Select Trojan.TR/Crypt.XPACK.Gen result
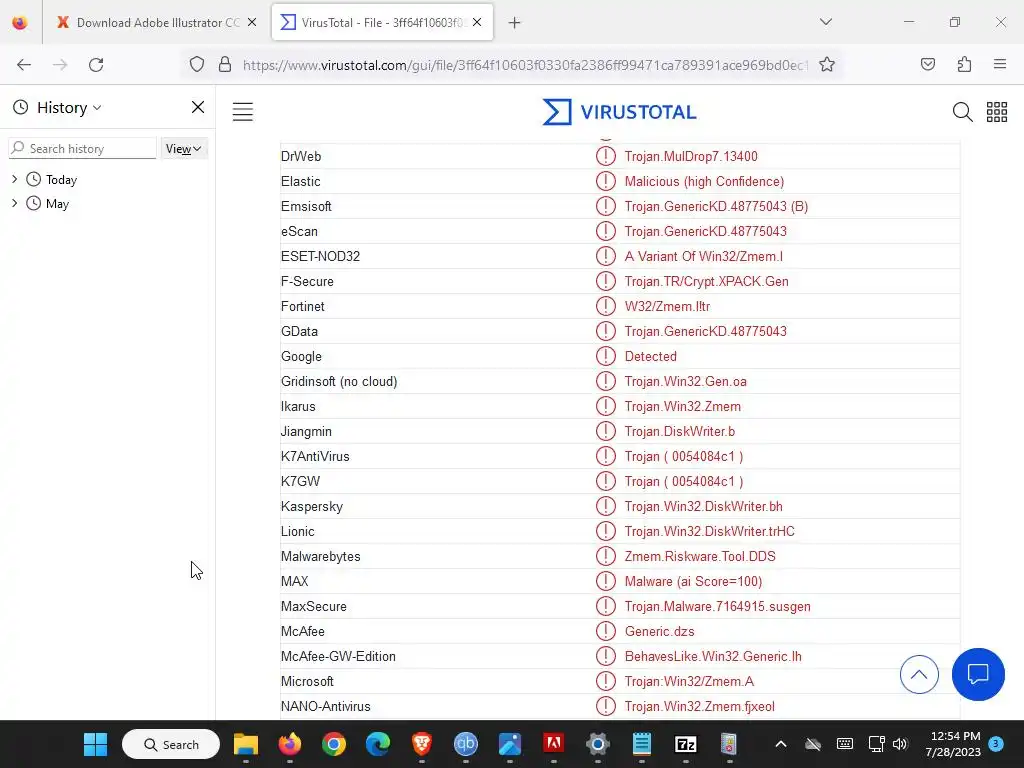Screen dimensions: 1024x768 707,281
